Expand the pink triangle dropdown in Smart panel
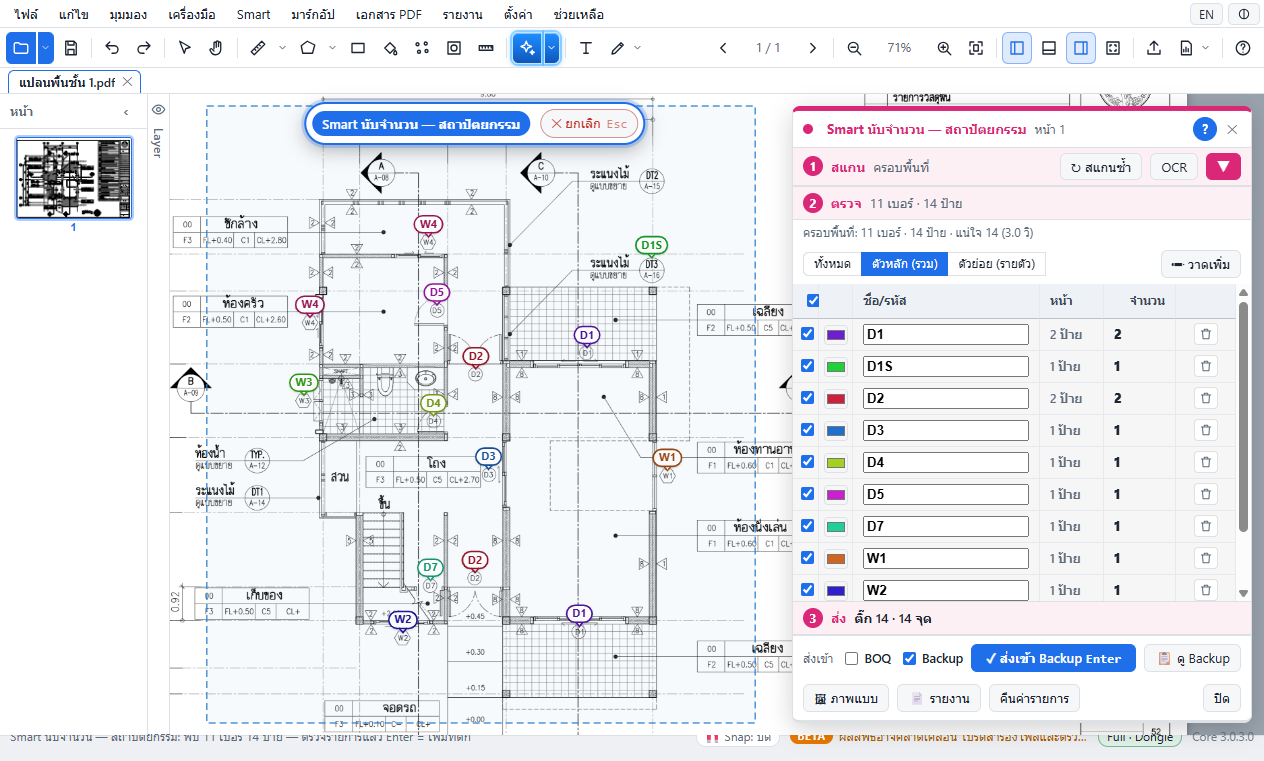1264x761 pixels. [x=1223, y=167]
